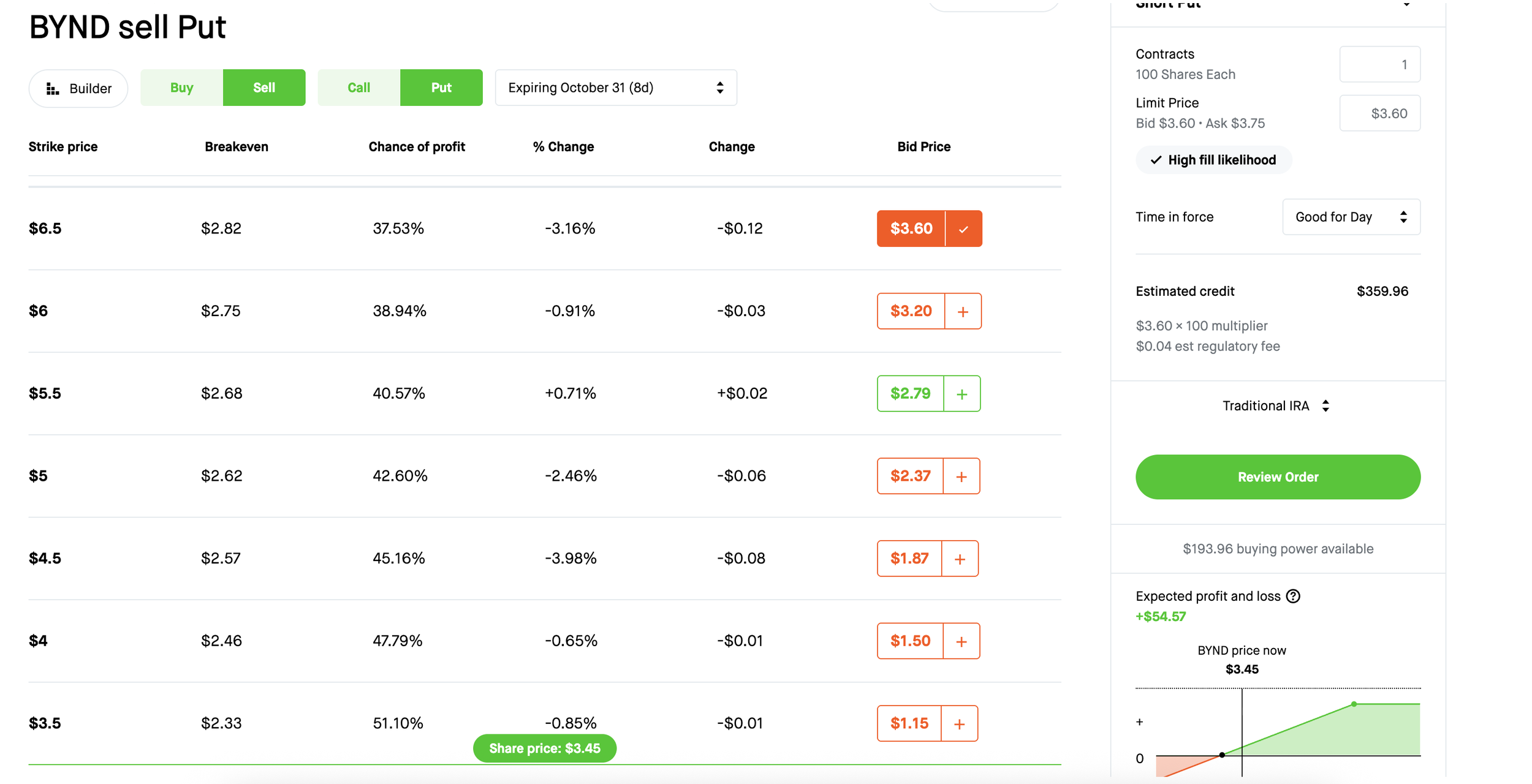Click the $2.79 bid price button
Image resolution: width=1532 pixels, height=784 pixels.
click(x=910, y=393)
